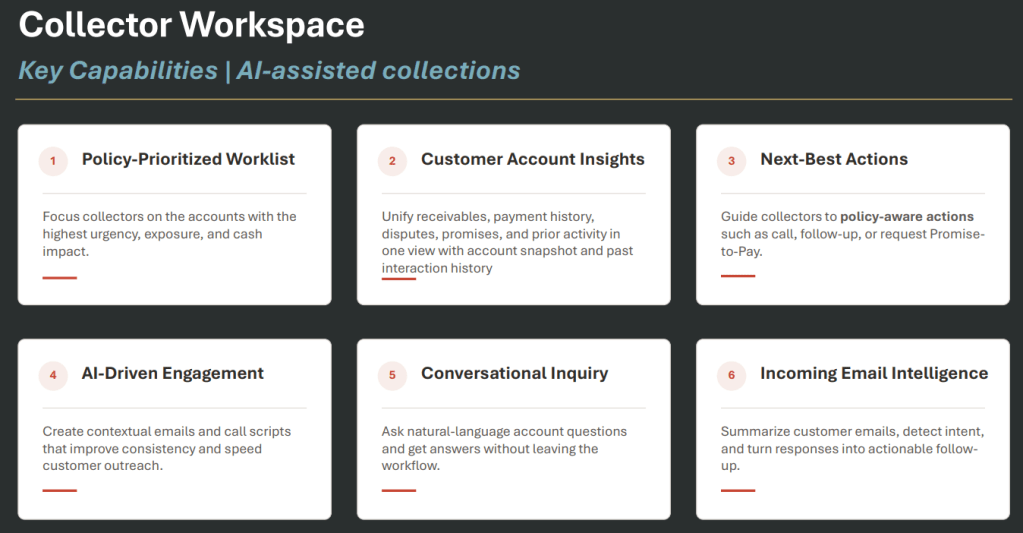The image size is (1023, 533).
Task: Click the text 'Summarize customer emails, detect intent'
Action: click(x=852, y=431)
